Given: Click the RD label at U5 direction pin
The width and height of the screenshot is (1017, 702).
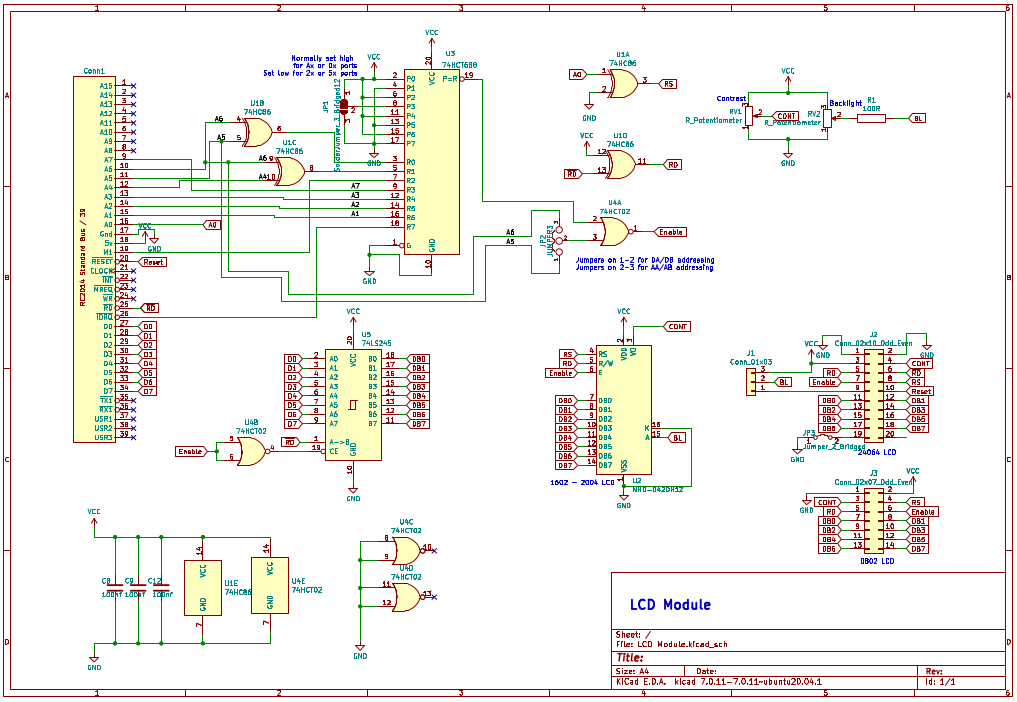Looking at the screenshot, I should [x=290, y=442].
